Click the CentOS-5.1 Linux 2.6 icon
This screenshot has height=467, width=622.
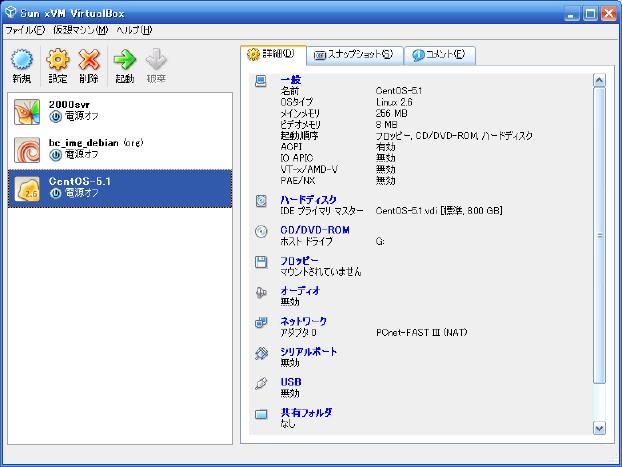[x=27, y=189]
